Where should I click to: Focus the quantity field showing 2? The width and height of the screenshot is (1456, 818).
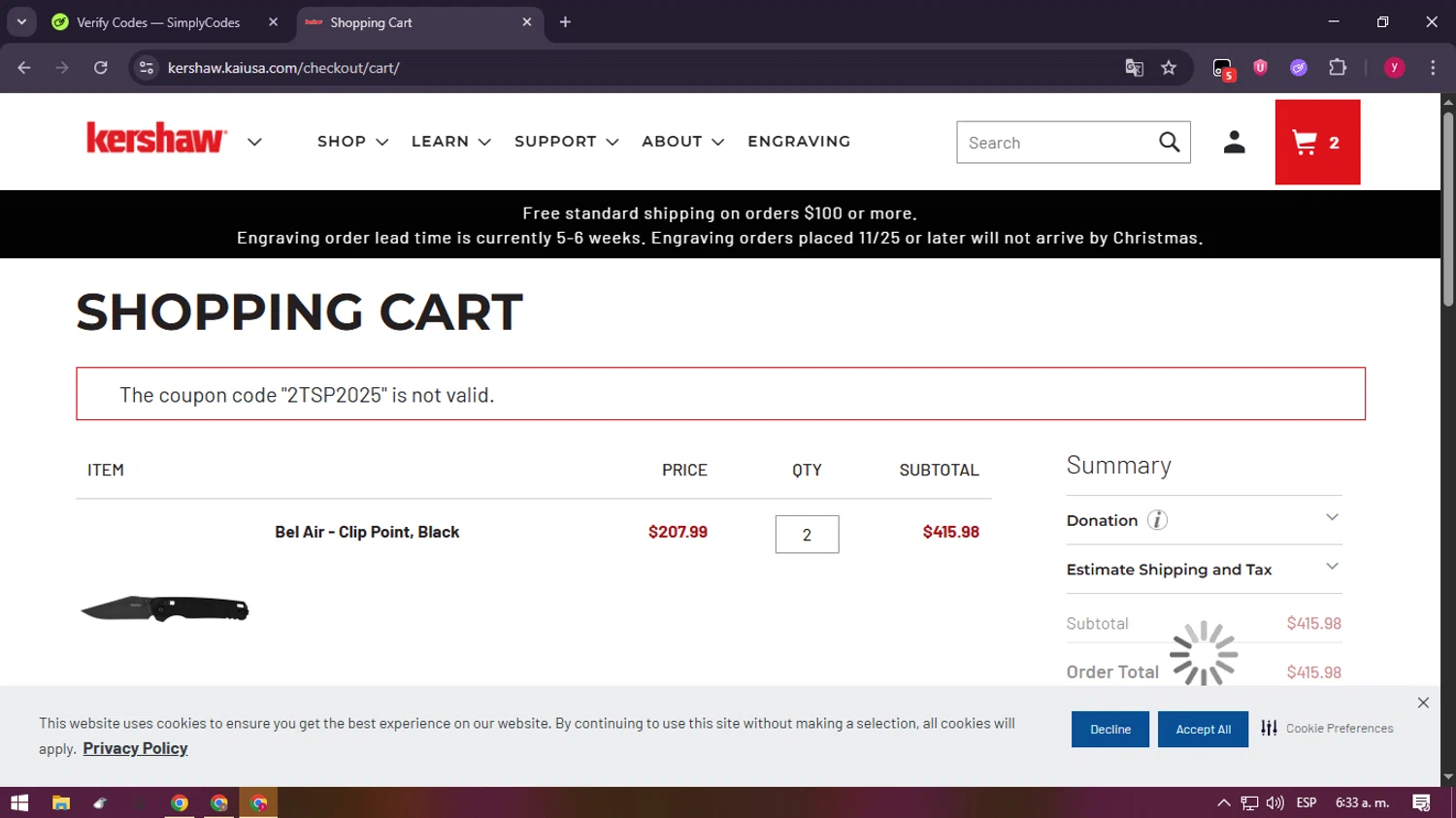point(807,535)
